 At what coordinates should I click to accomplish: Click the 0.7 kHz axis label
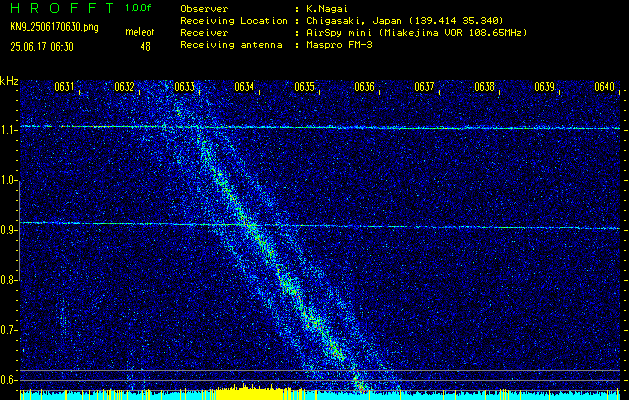pyautogui.click(x=7, y=330)
